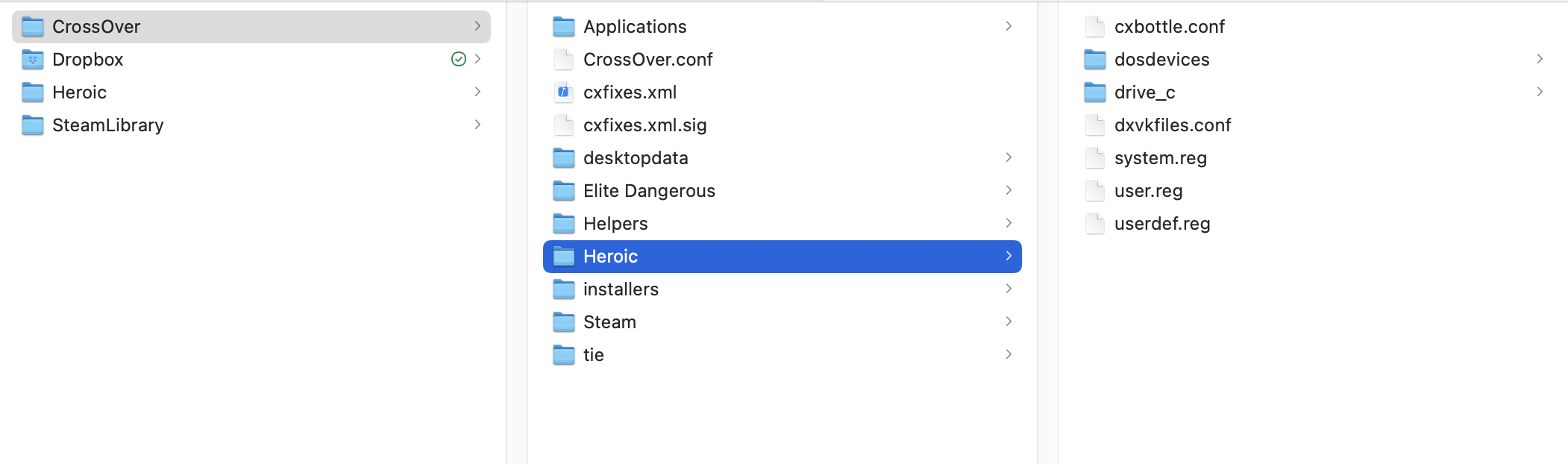Click the Dropbox green sync checkmark icon
The image size is (1568, 464).
[459, 59]
